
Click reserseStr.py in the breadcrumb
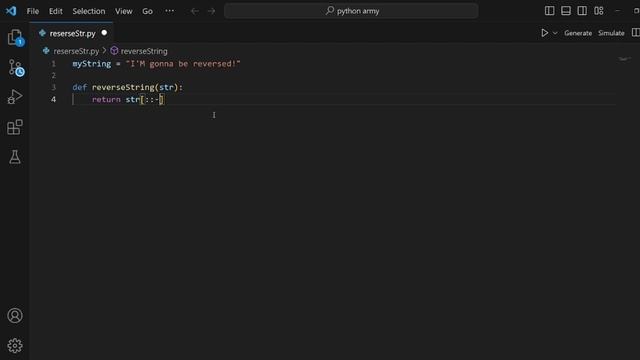click(76, 51)
